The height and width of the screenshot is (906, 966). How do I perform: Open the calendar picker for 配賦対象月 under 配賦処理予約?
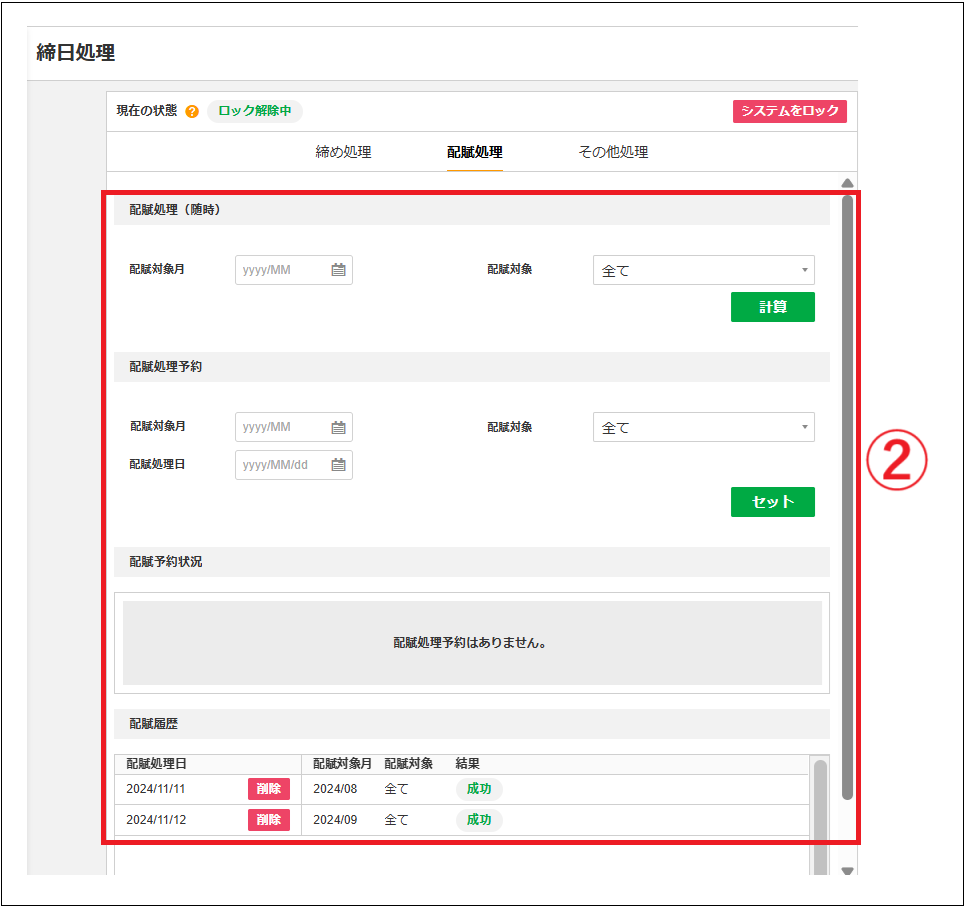[x=338, y=427]
